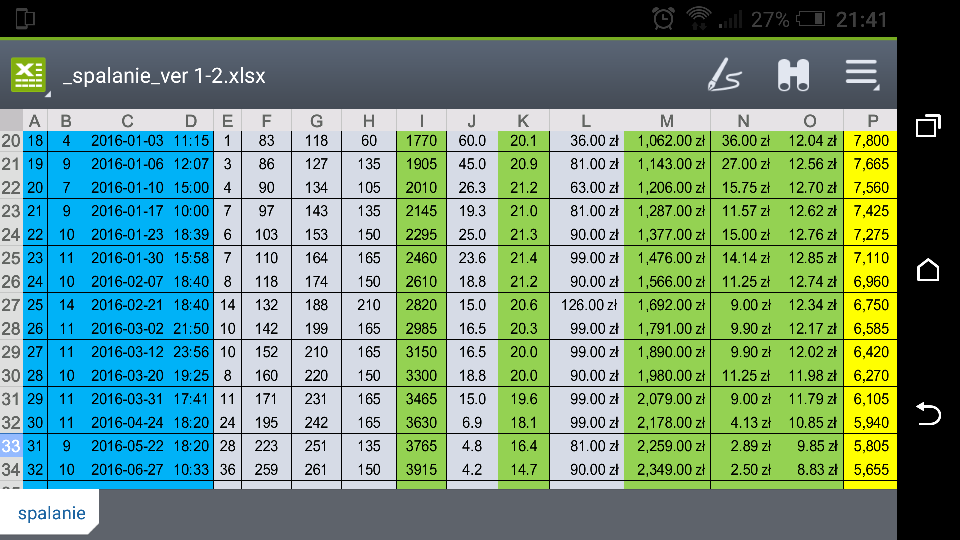The width and height of the screenshot is (960, 540).
Task: Select the select-all corner of grid
Action: tap(11, 120)
